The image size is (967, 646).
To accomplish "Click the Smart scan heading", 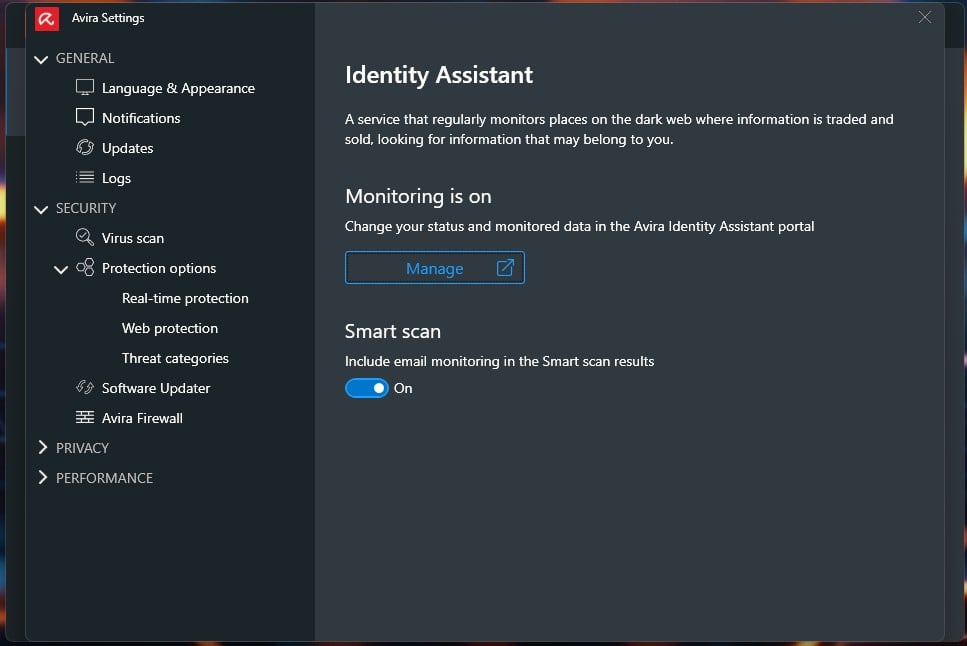I will [393, 331].
